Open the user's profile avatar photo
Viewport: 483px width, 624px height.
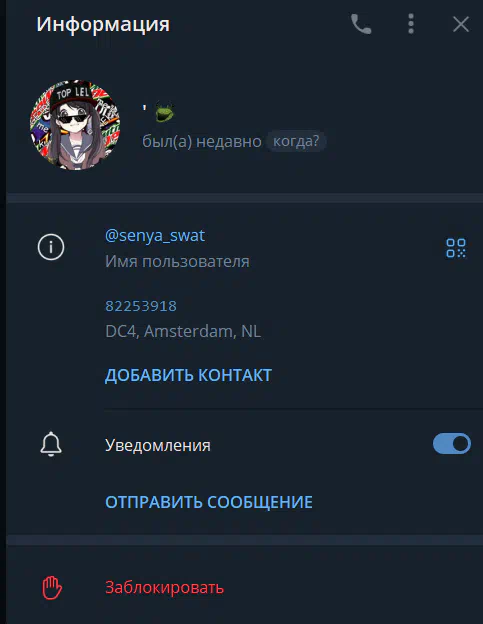point(75,125)
